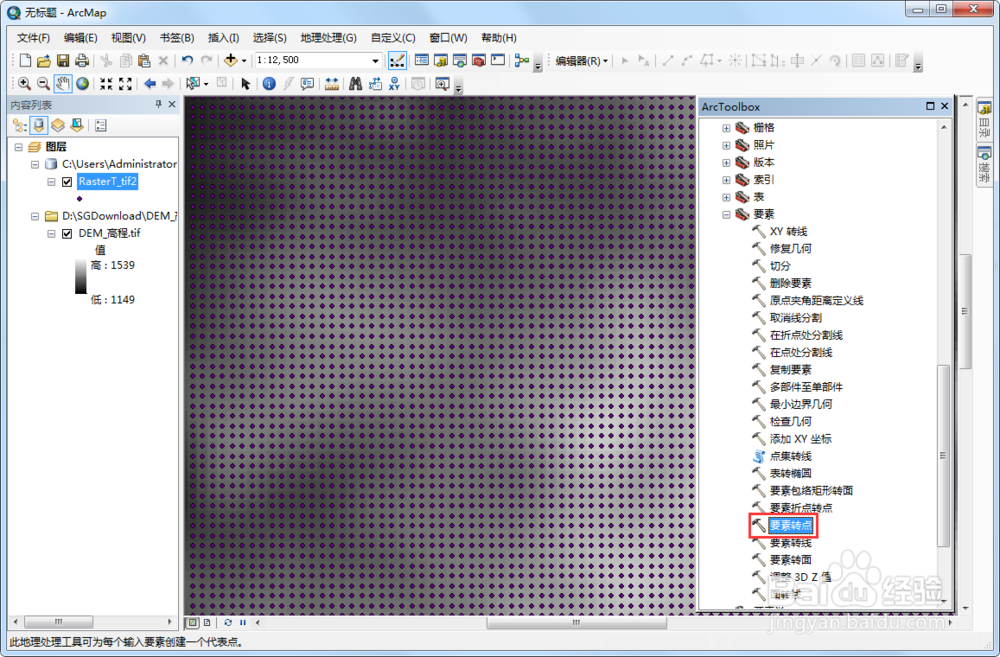The height and width of the screenshot is (657, 1000).
Task: Open the 编辑(E) menu
Action: point(80,38)
